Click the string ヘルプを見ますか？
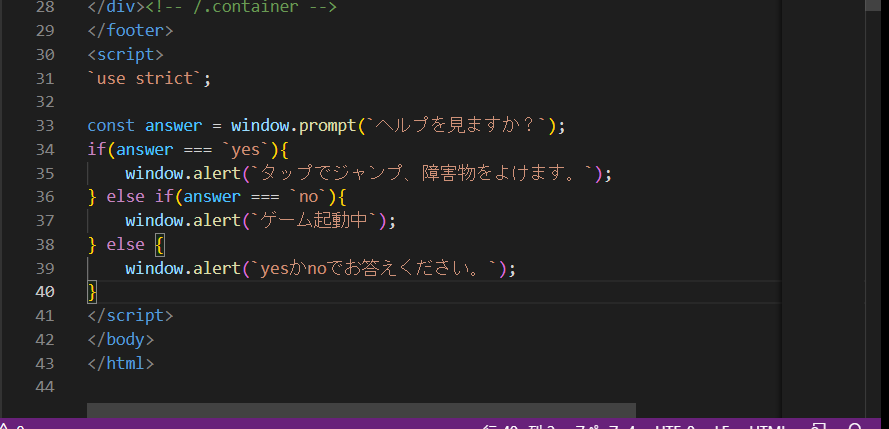 [x=457, y=126]
